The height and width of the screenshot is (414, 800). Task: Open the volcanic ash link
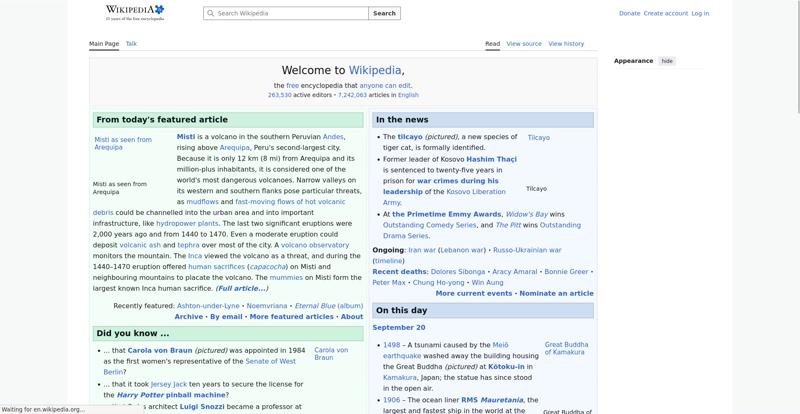(x=140, y=245)
